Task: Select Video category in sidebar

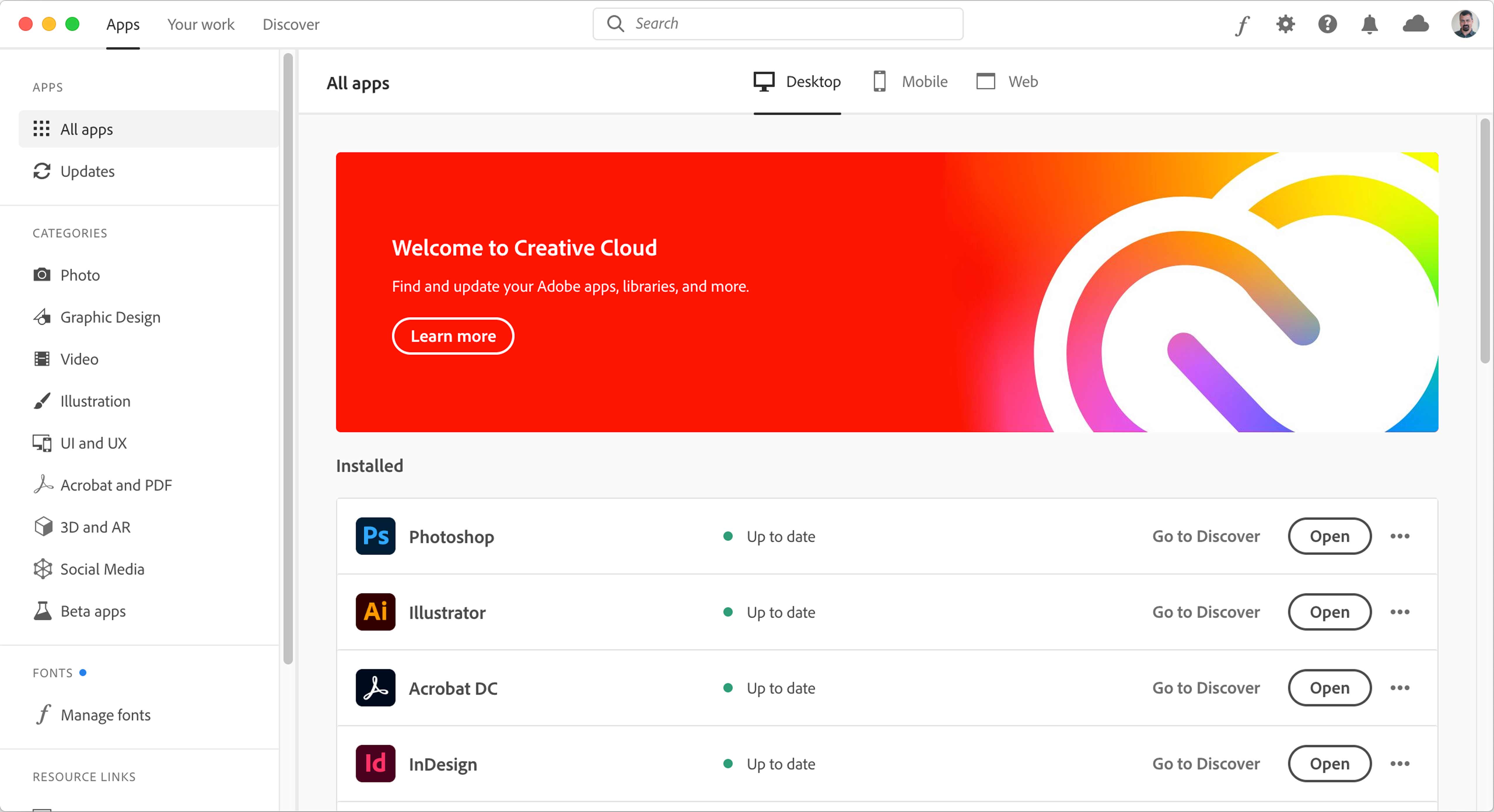Action: point(79,358)
